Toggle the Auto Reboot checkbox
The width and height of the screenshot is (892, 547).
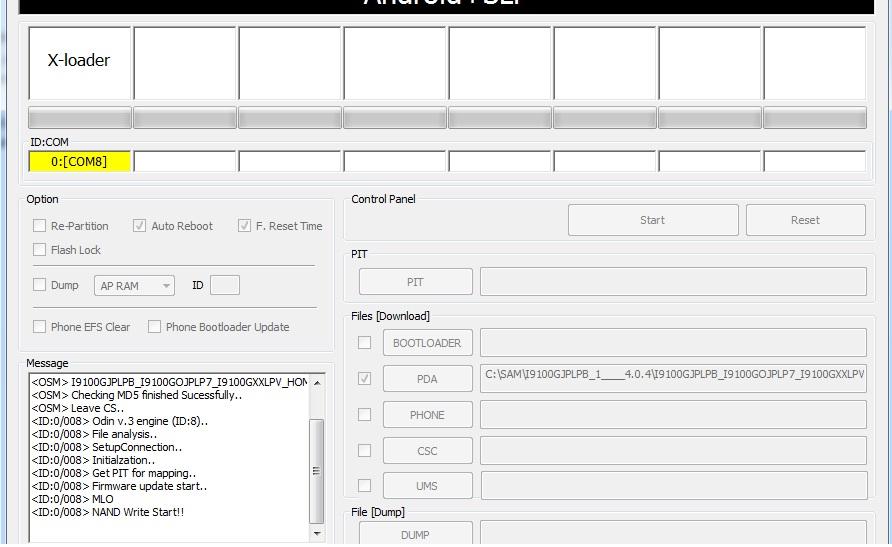(x=139, y=226)
